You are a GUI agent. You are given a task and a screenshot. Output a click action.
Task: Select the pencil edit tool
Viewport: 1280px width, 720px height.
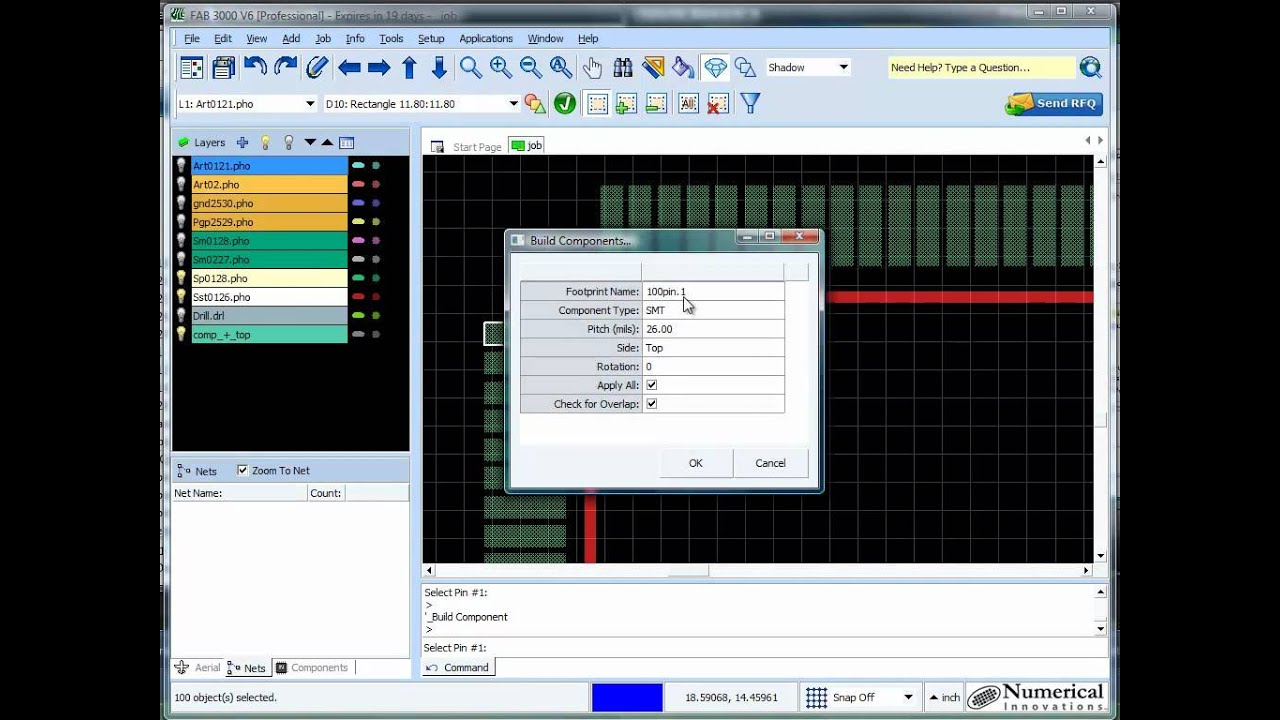(317, 67)
